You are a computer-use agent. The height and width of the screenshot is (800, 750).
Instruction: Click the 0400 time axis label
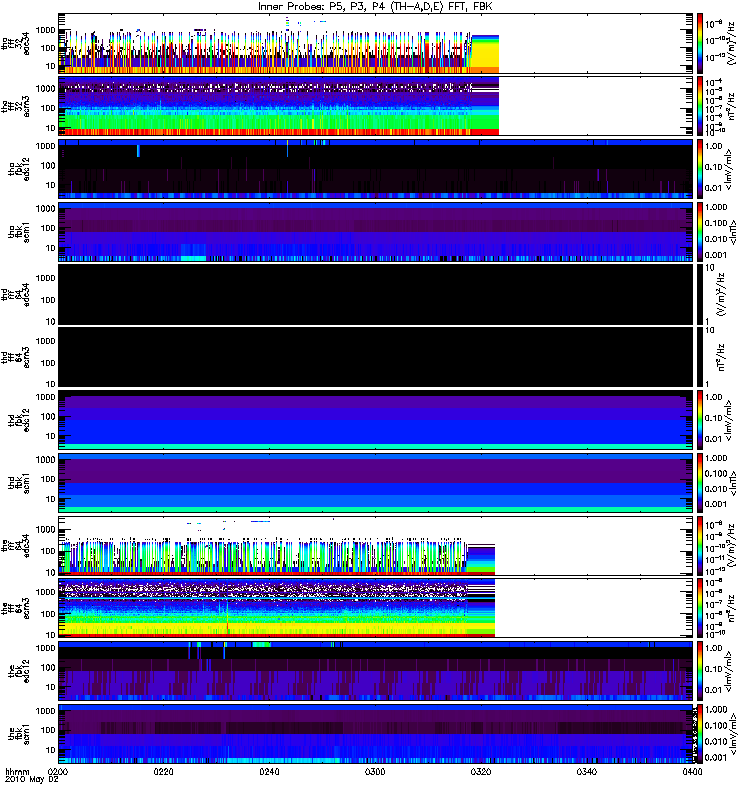[692, 771]
